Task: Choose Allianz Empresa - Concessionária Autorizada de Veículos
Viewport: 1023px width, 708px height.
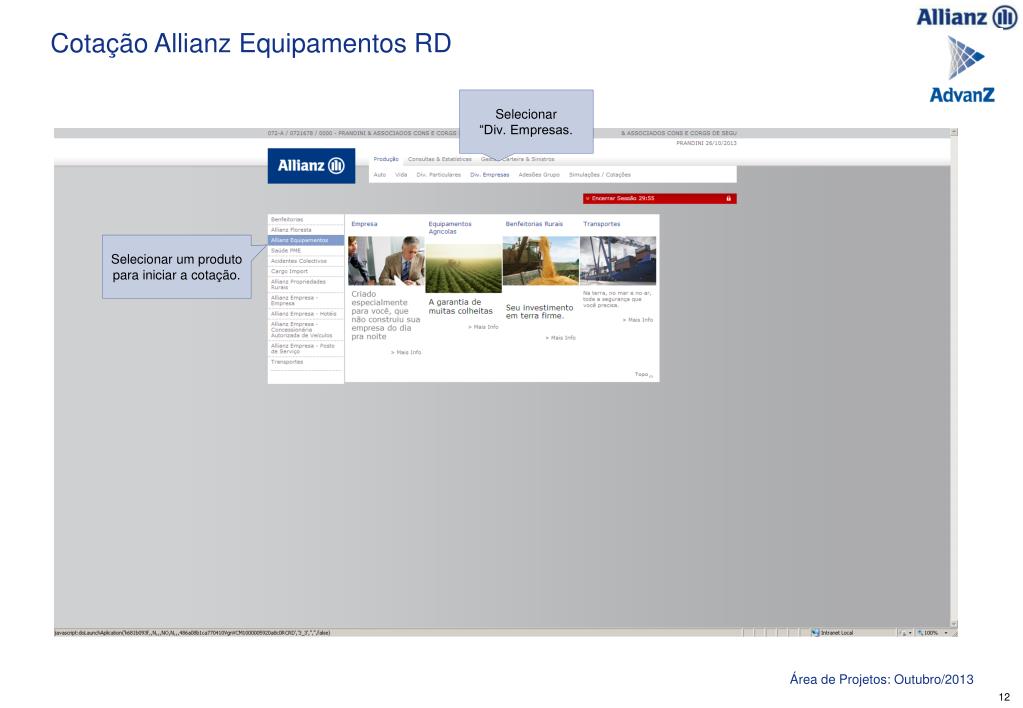Action: coord(306,330)
